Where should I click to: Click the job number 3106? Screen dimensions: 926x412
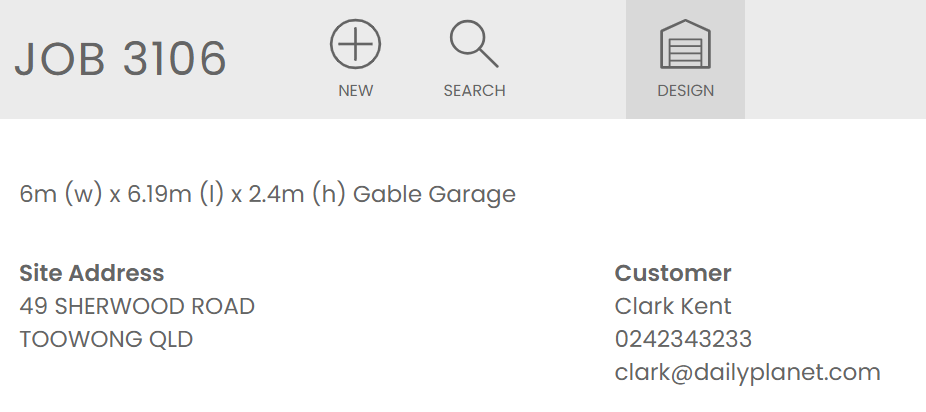174,60
